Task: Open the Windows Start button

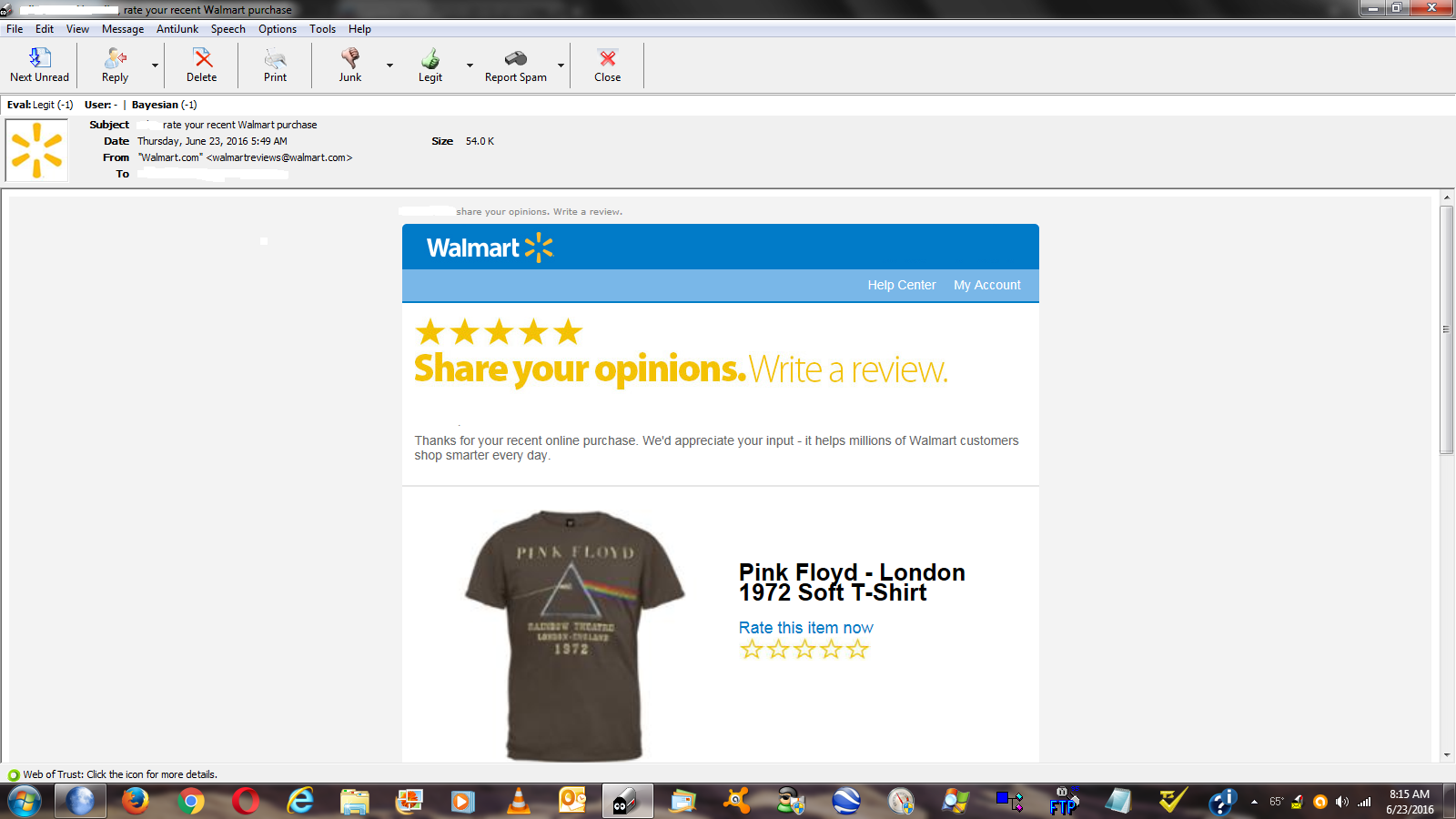Action: click(x=25, y=802)
